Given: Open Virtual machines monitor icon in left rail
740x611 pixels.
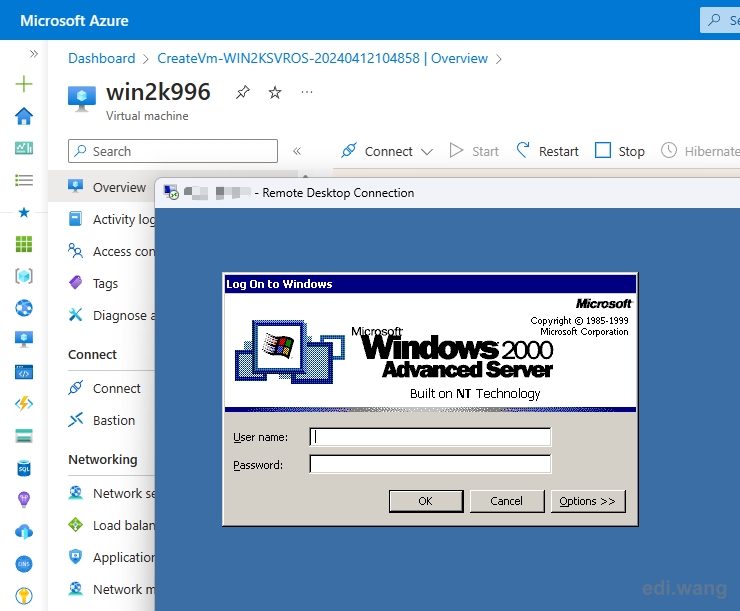Looking at the screenshot, I should [x=24, y=340].
